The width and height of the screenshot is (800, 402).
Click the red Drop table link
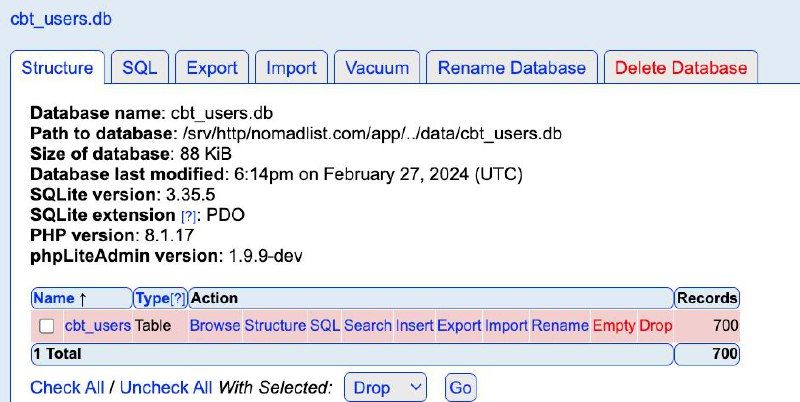tap(656, 326)
